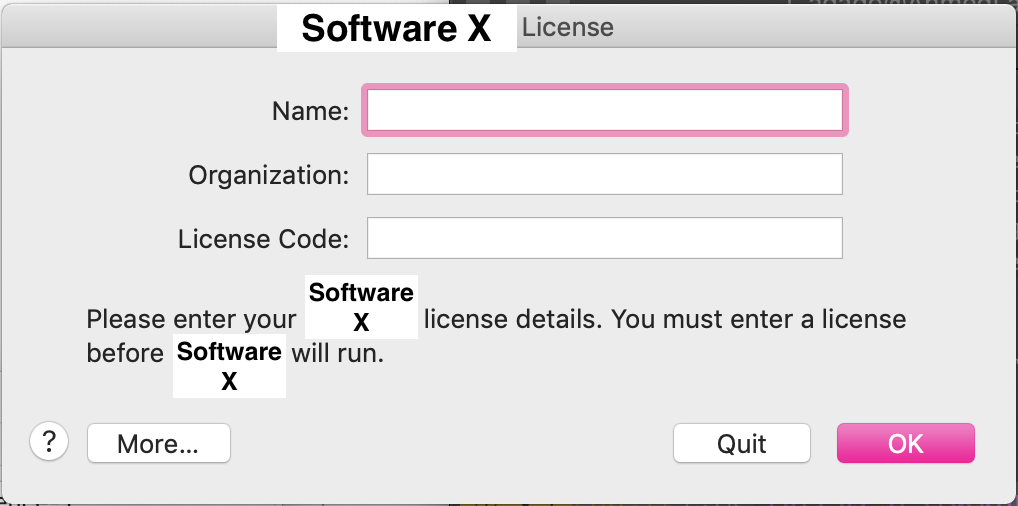Screen dimensions: 1018x506
Task: Click Software X label beside "license details"
Action: pos(361,307)
